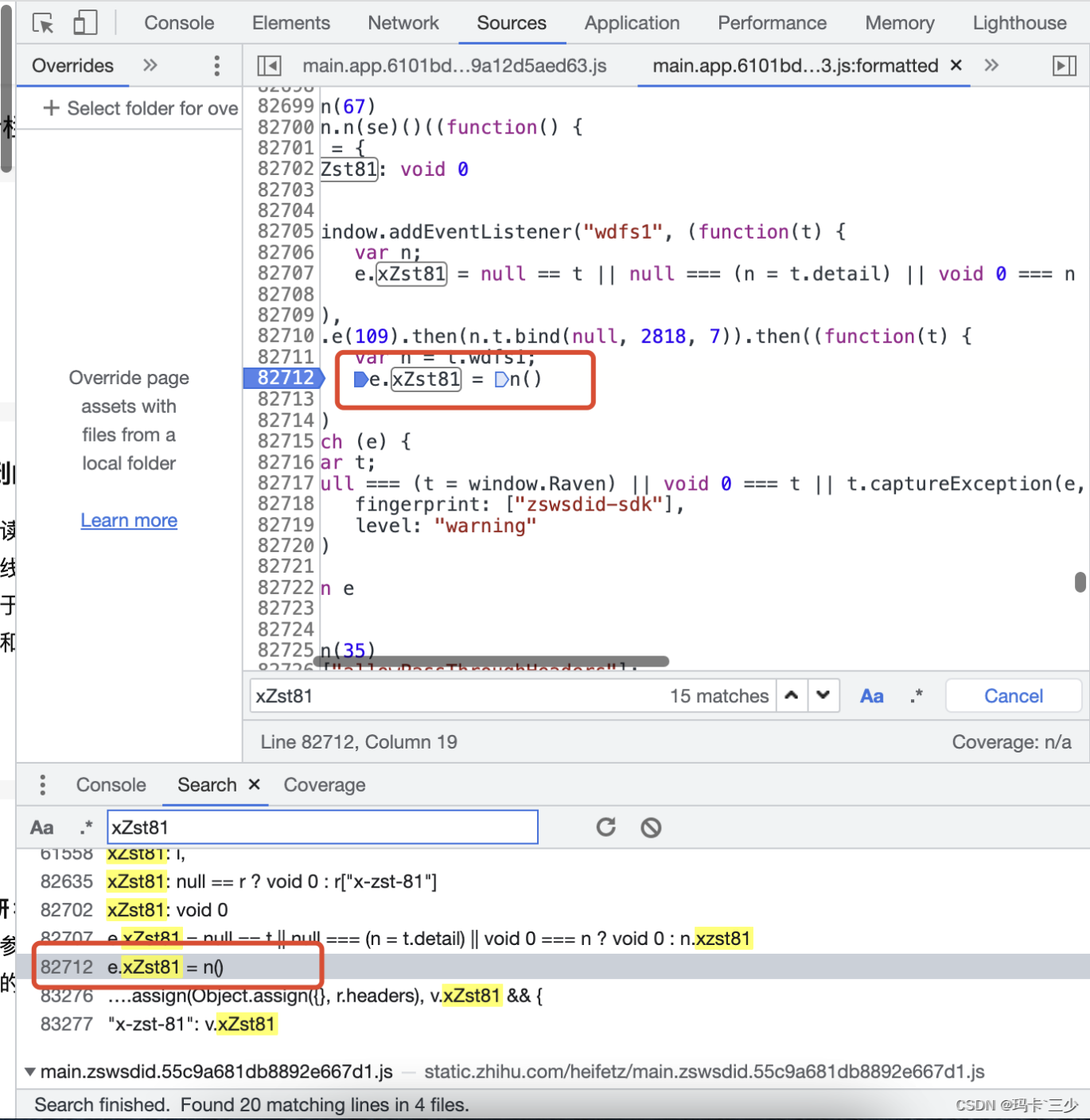Viewport: 1090px width, 1120px height.
Task: Open the more tabs chevron in the editor
Action: 991,65
